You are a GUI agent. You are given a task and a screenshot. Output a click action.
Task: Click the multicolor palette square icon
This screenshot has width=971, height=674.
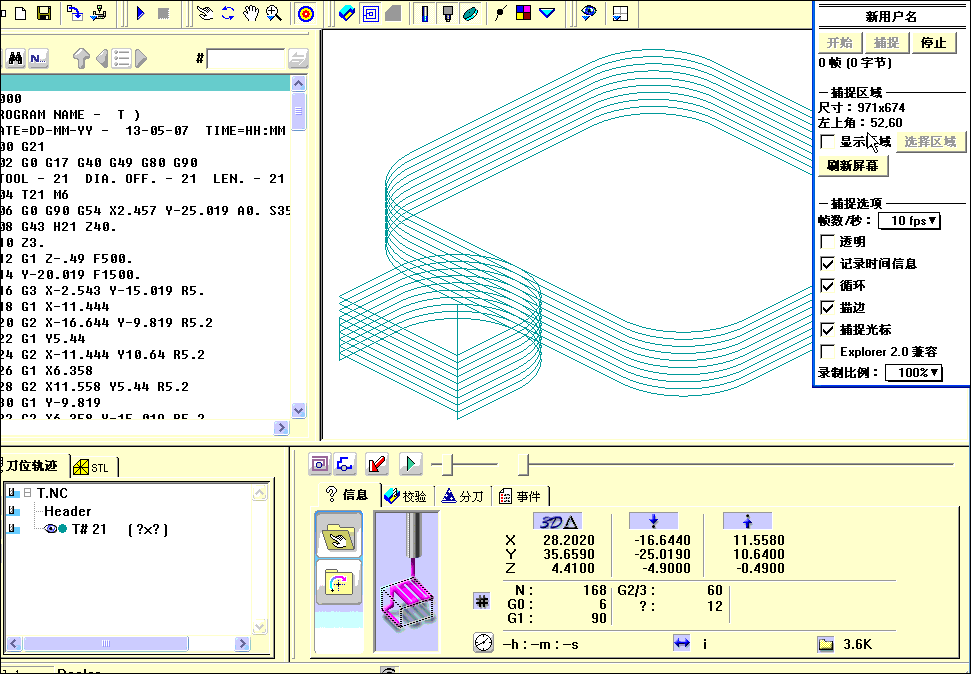524,13
